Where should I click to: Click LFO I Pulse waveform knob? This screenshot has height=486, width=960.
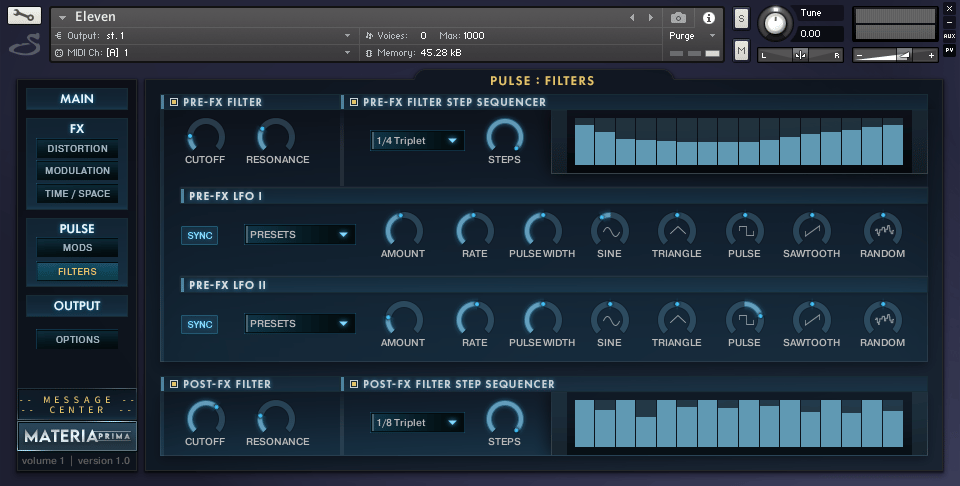pyautogui.click(x=744, y=231)
